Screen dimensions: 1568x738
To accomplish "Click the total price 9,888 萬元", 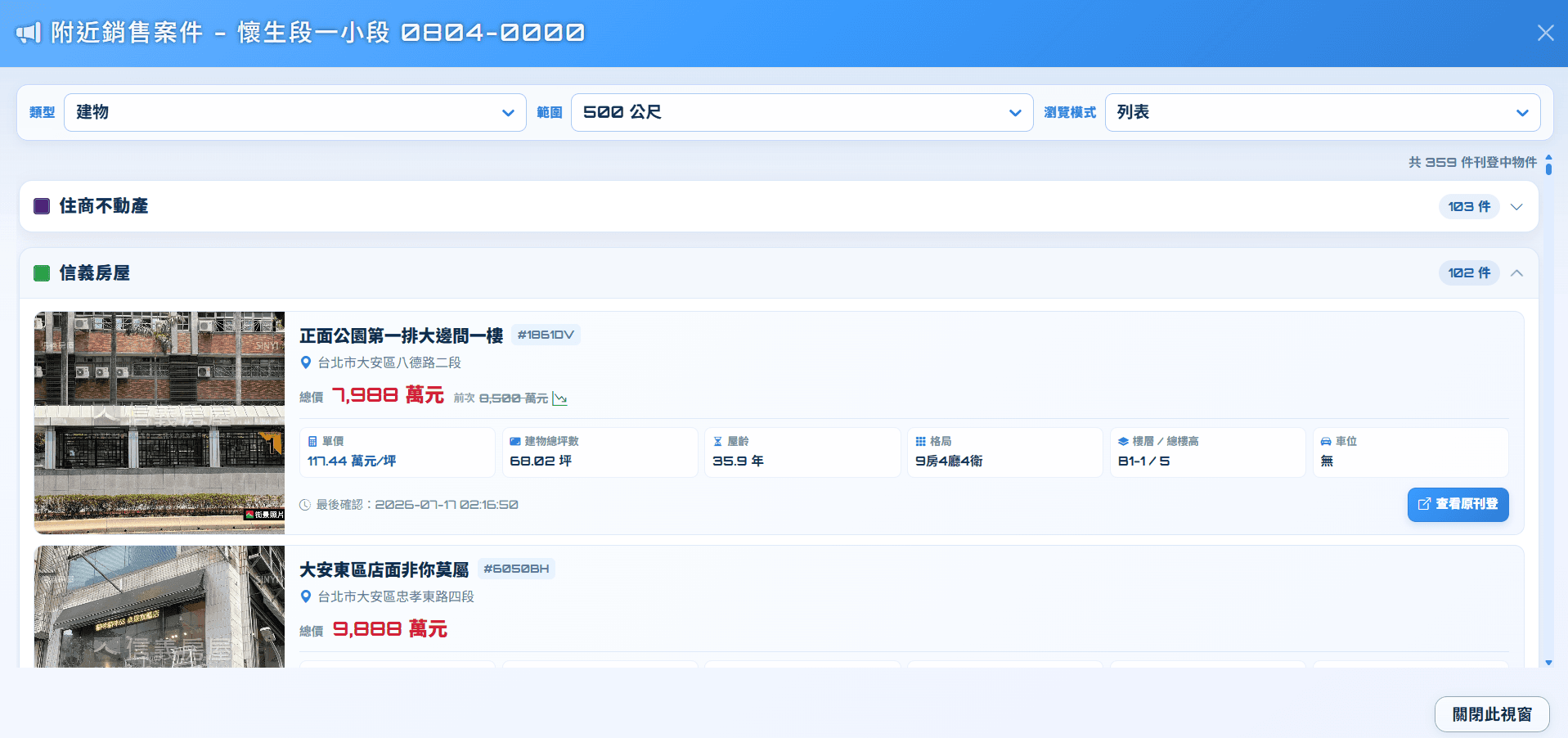I will (390, 629).
